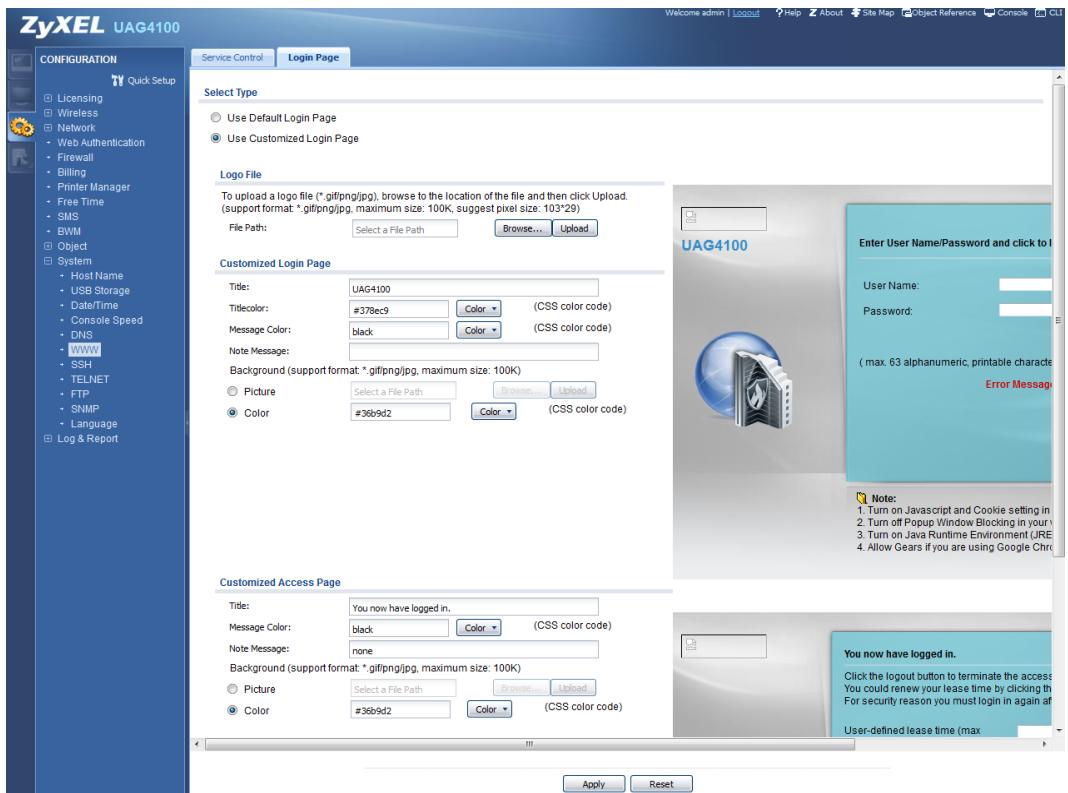Select Use Customized Login Page
1068x793 pixels.
pos(216,138)
